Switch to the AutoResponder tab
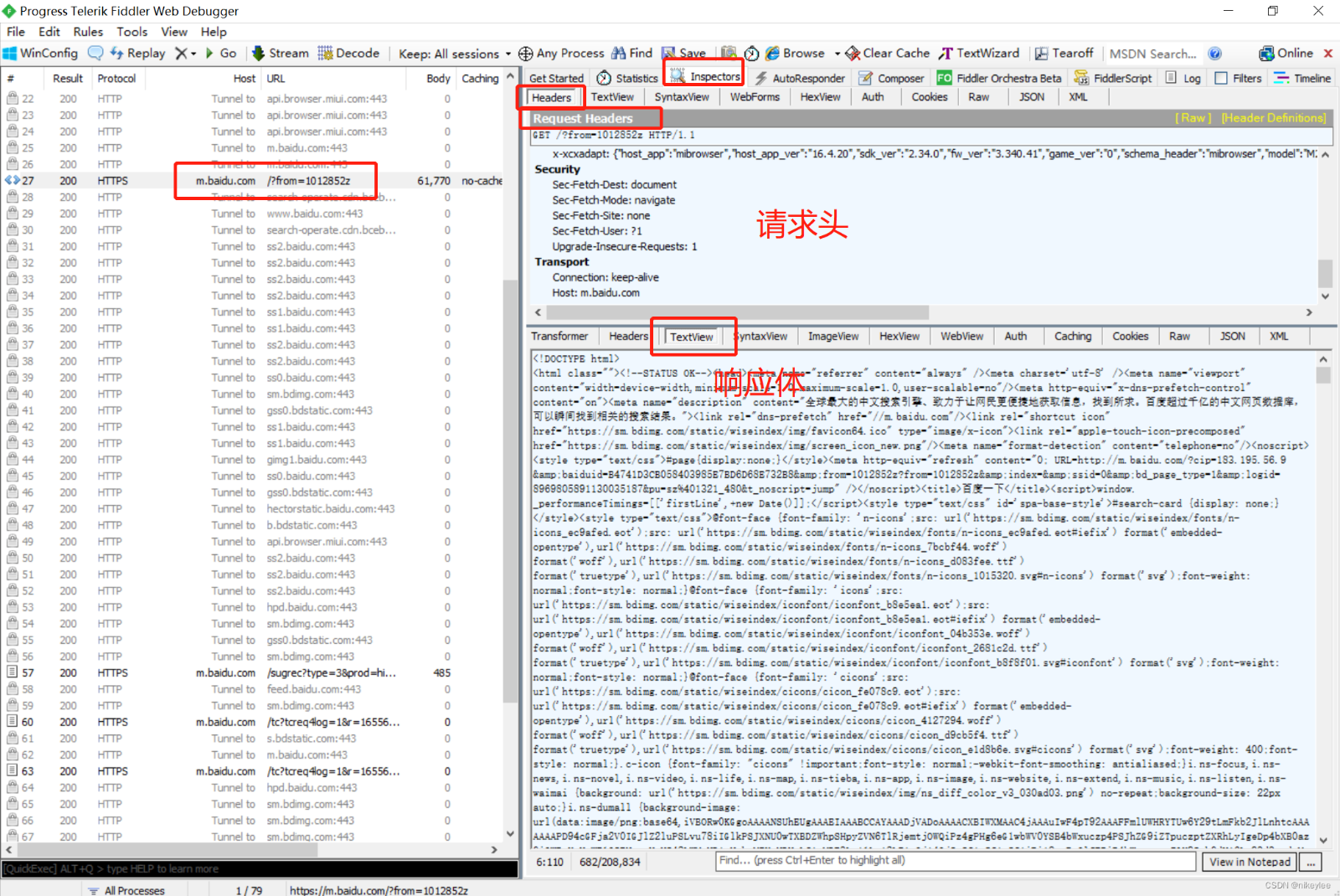 (x=800, y=78)
